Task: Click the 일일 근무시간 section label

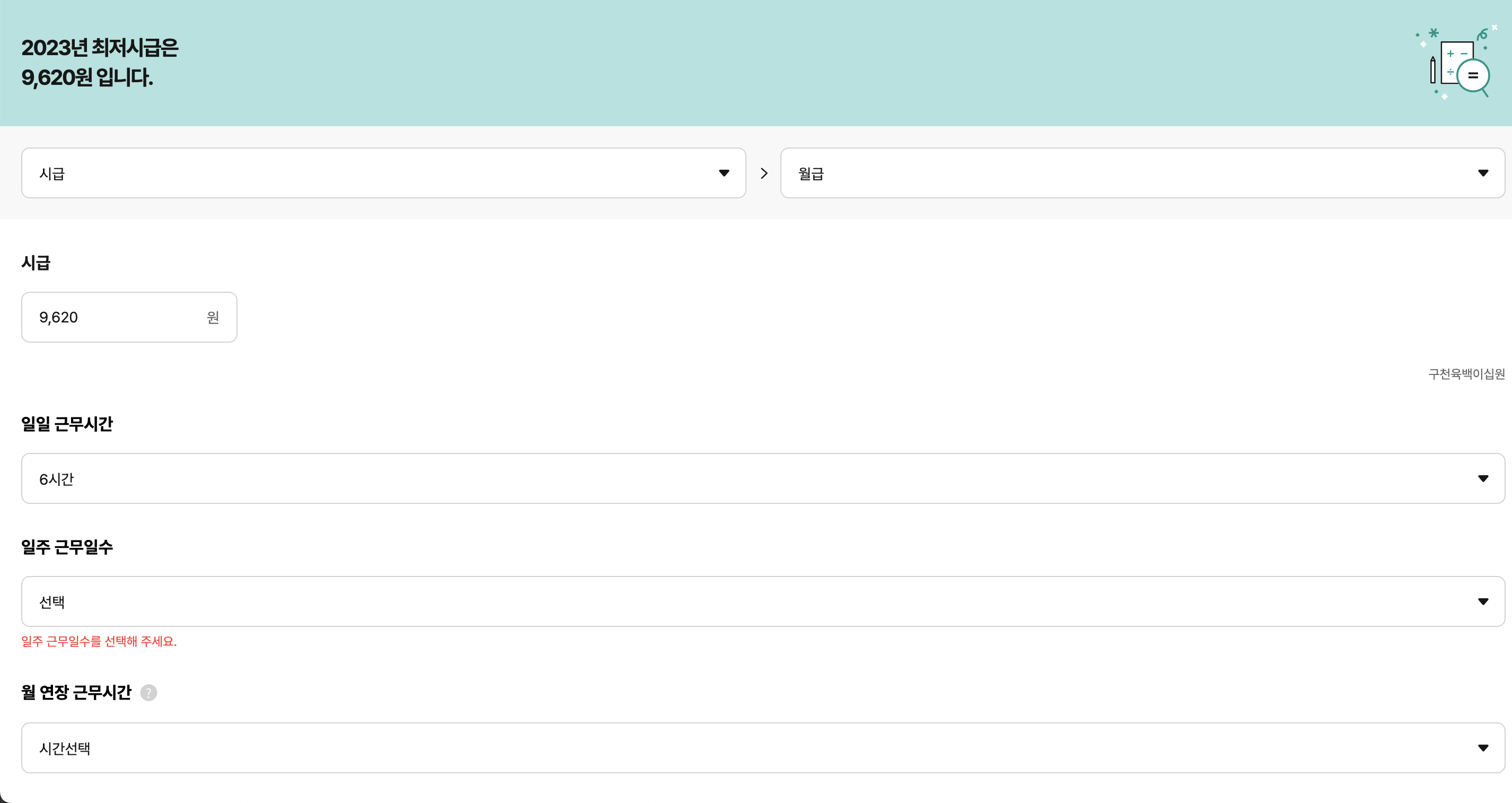Action: pos(67,424)
